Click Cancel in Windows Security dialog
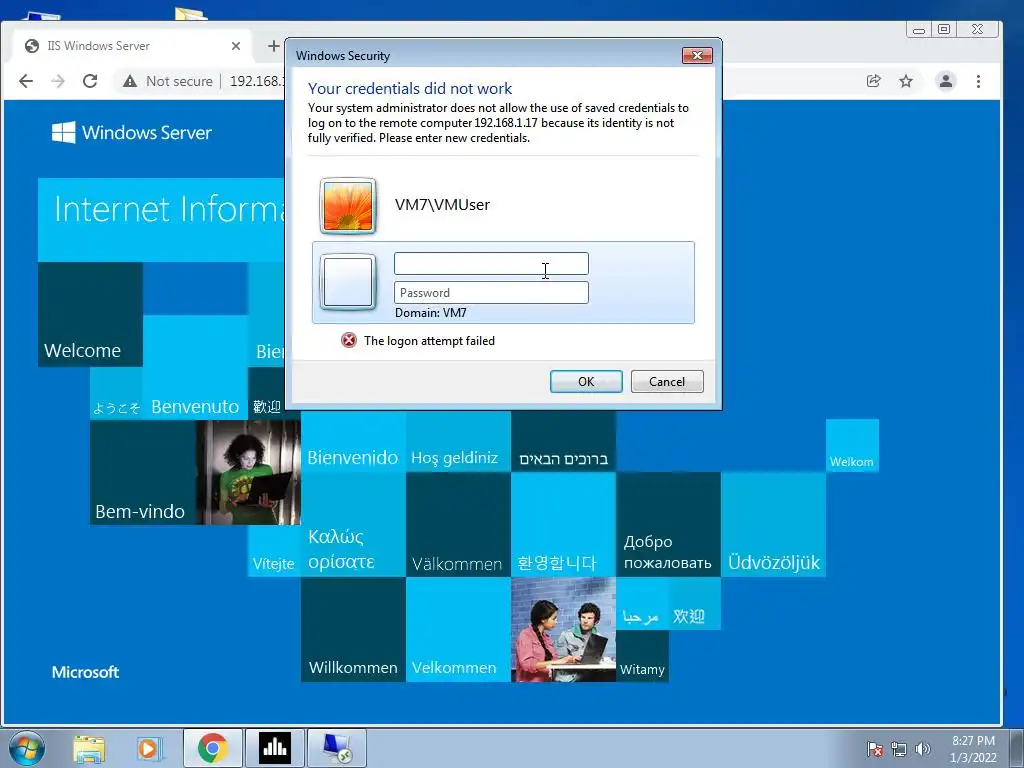The image size is (1024, 768). (x=667, y=381)
